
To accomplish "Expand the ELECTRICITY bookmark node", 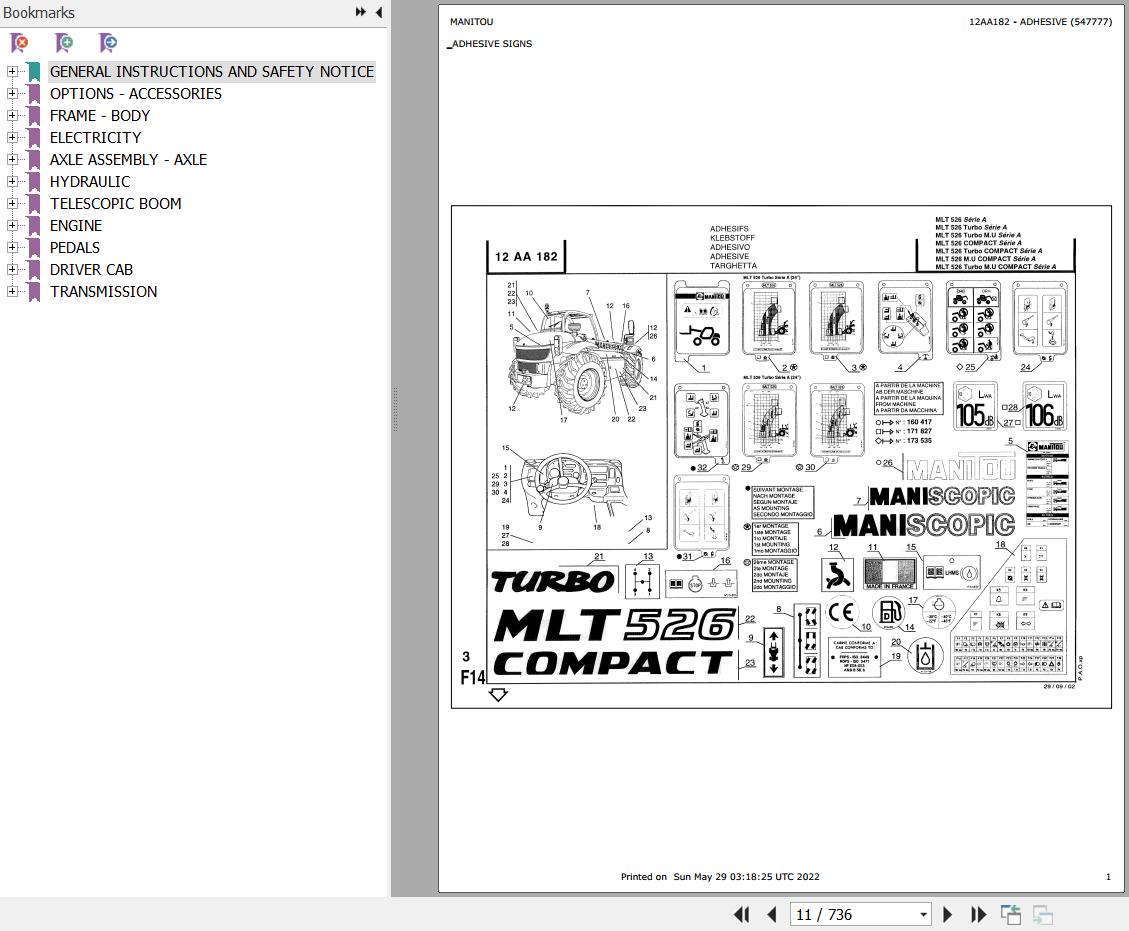I will (12, 138).
